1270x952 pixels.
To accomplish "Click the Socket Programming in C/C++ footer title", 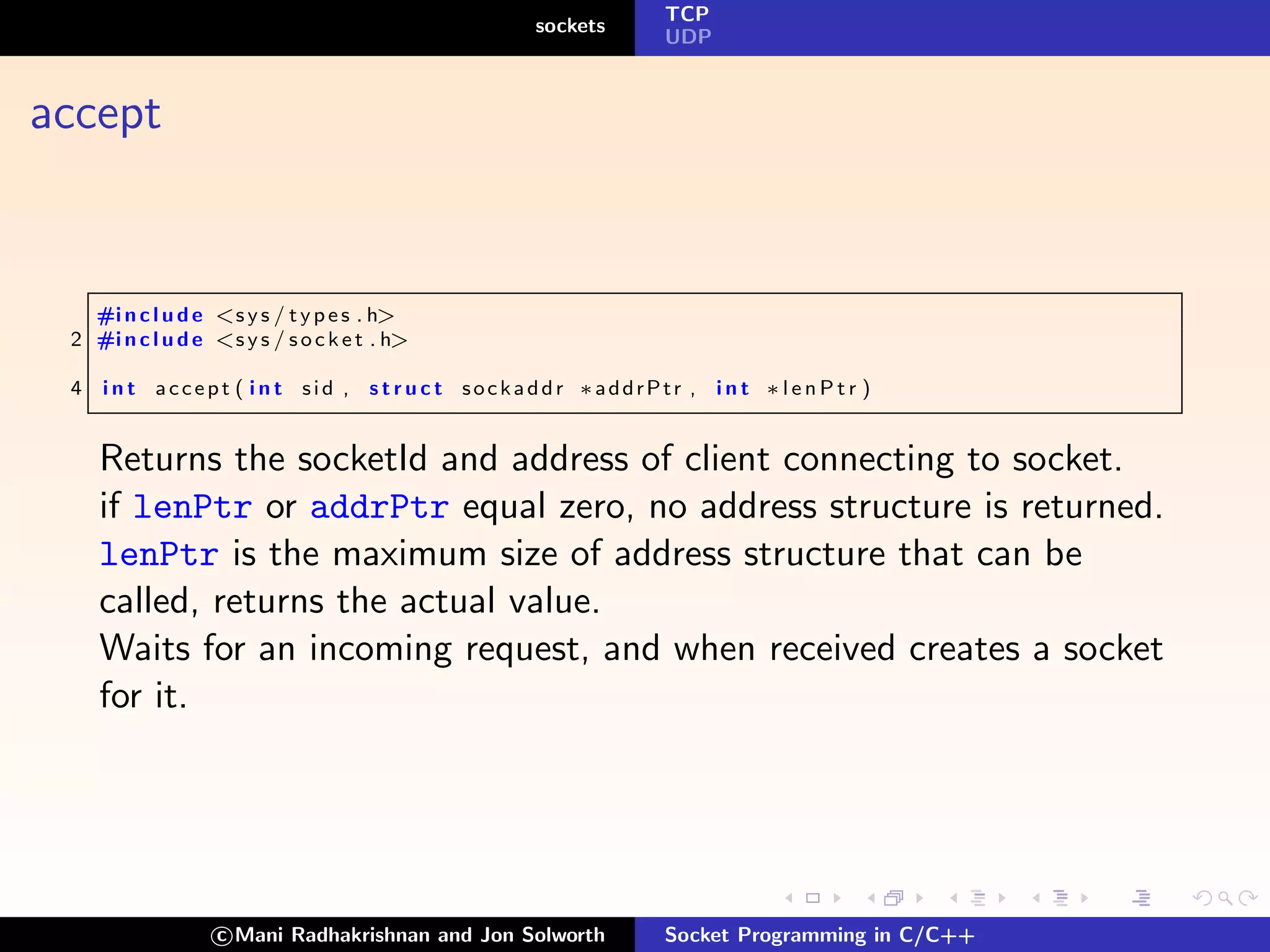I will tap(820, 935).
